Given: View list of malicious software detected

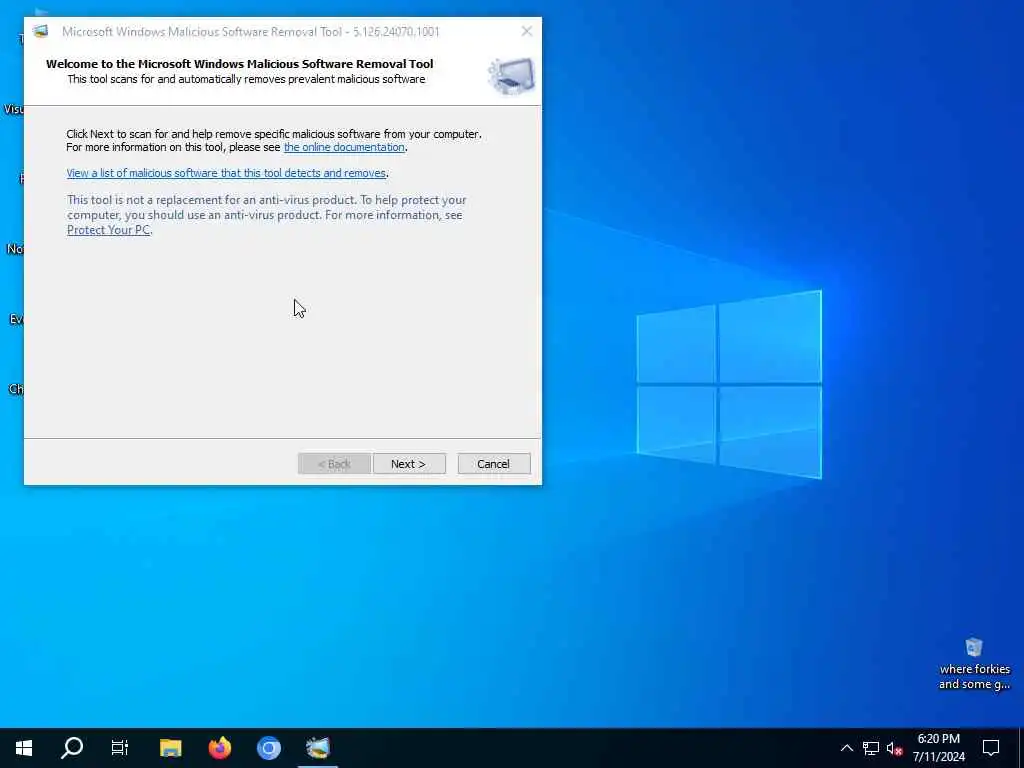Looking at the screenshot, I should (226, 173).
